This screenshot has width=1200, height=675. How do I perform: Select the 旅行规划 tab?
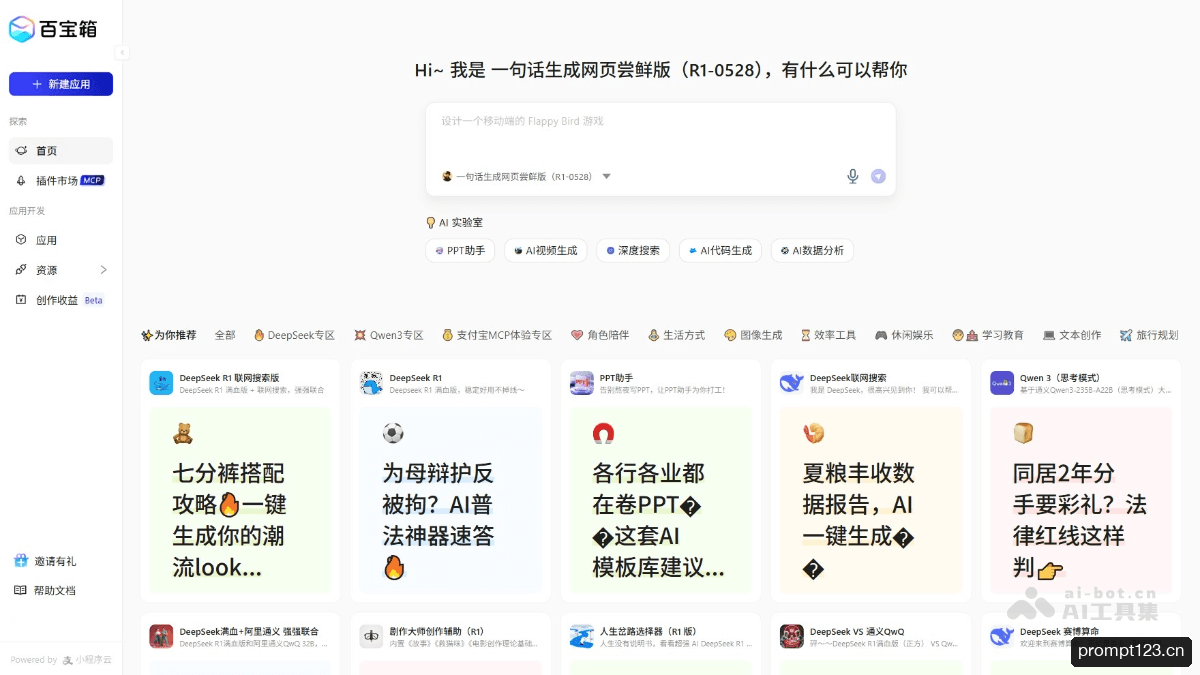point(1149,335)
